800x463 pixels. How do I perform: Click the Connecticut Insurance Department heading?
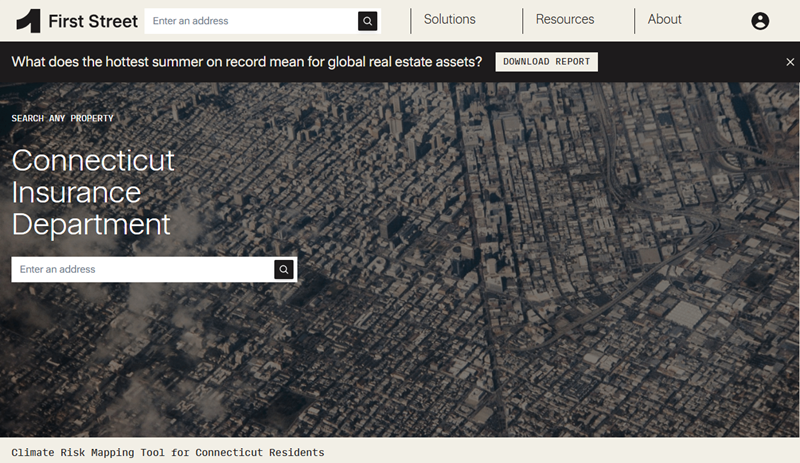93,191
